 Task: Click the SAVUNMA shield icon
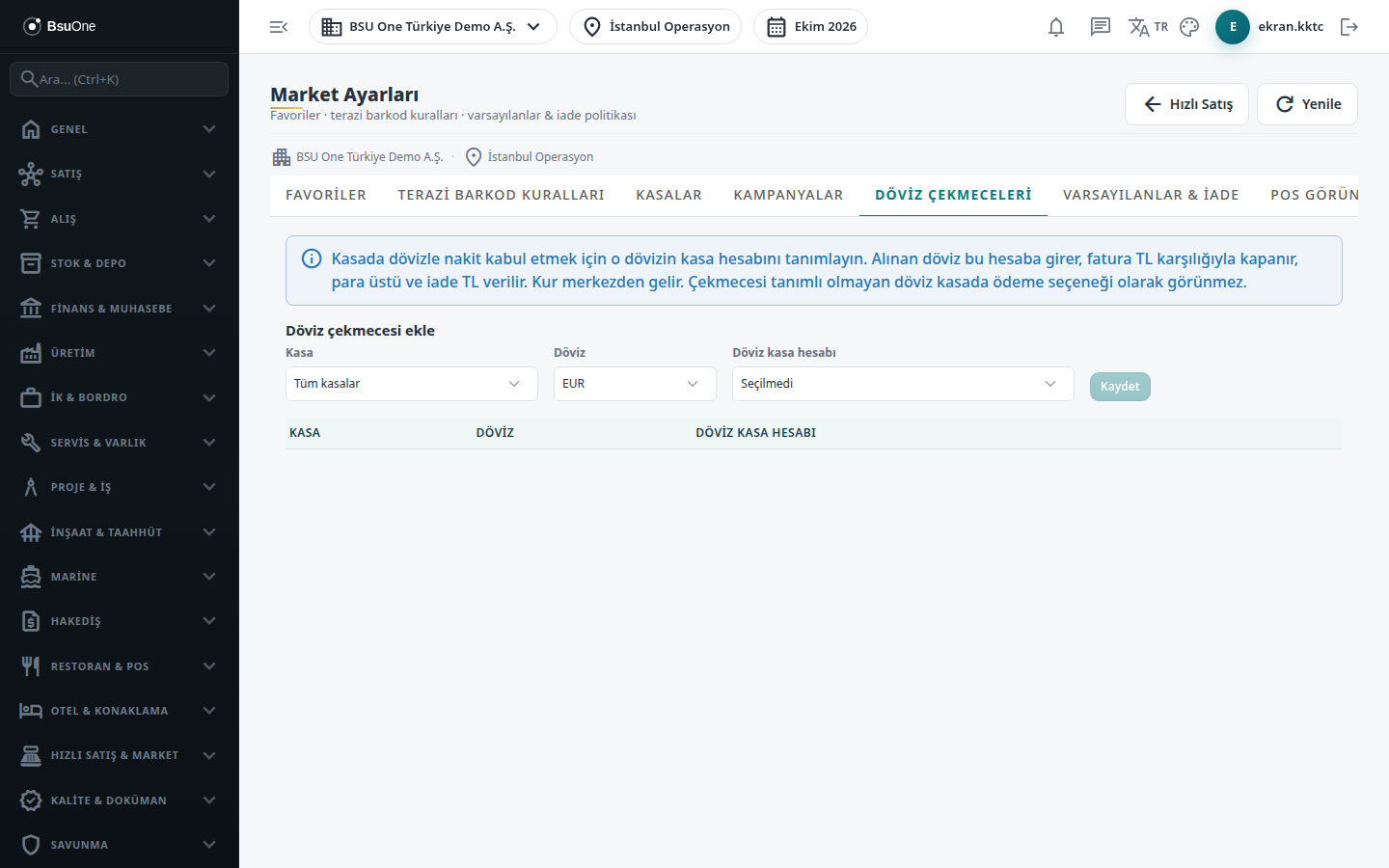[x=31, y=845]
